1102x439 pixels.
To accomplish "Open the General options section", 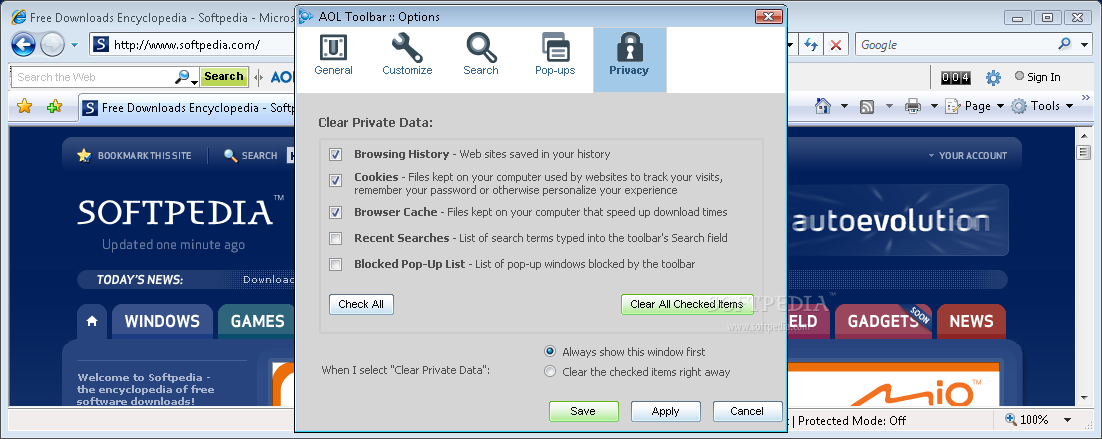I will pyautogui.click(x=334, y=56).
